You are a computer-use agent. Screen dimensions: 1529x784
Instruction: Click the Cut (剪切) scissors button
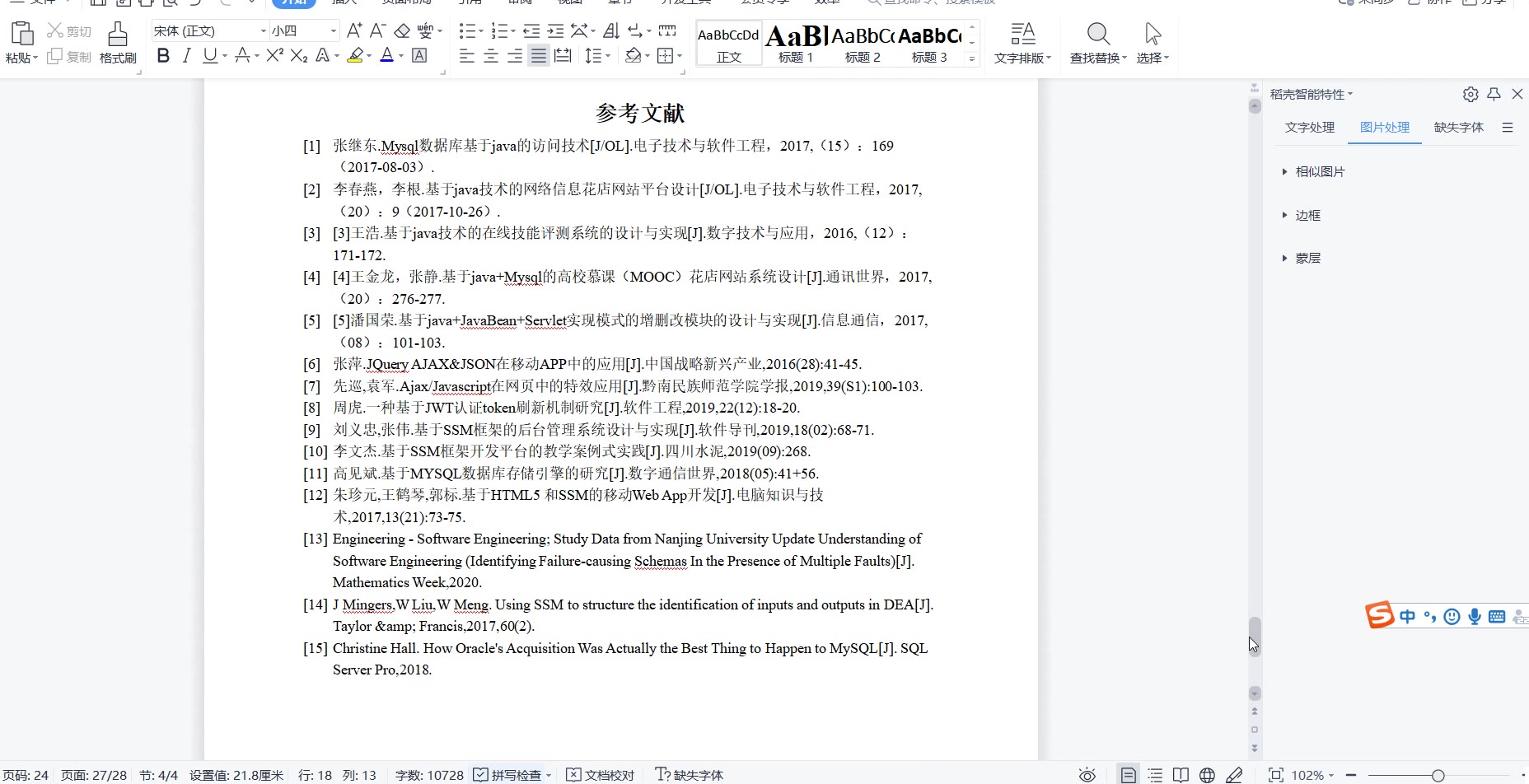tap(69, 31)
